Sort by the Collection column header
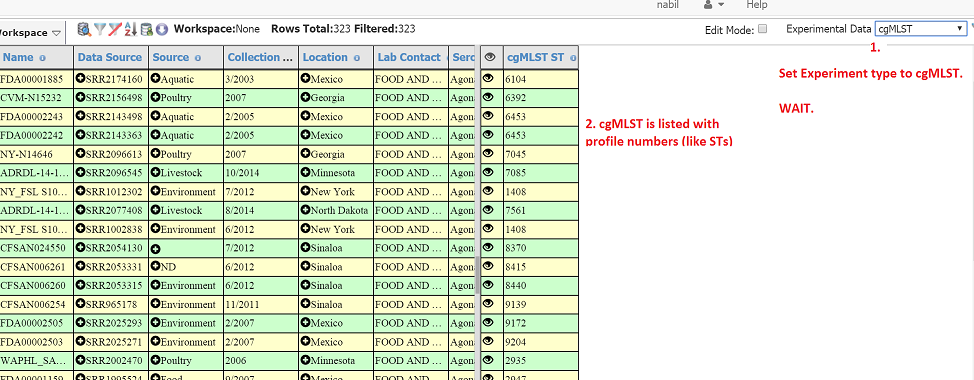The width and height of the screenshot is (974, 380). (x=260, y=57)
